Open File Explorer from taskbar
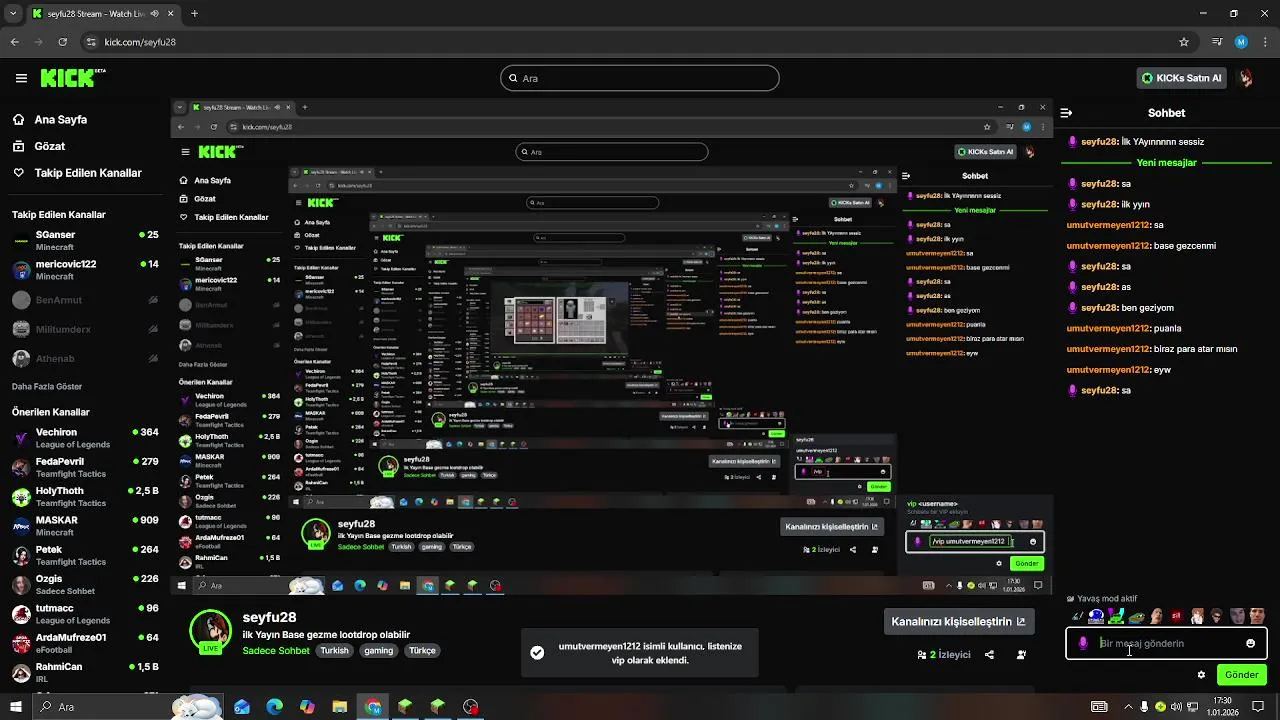The height and width of the screenshot is (720, 1280). click(x=339, y=707)
